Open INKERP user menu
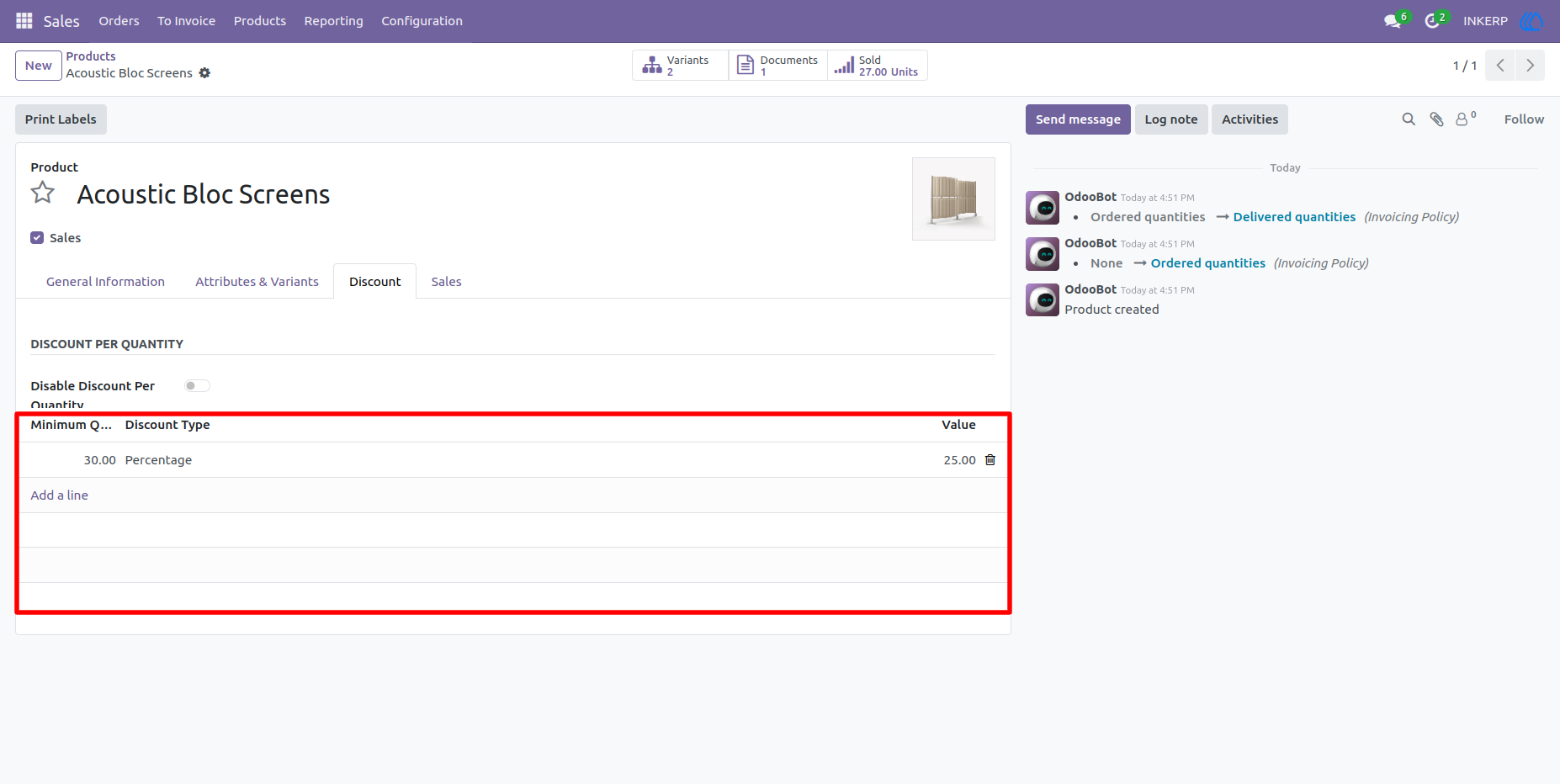Viewport: 1560px width, 784px height. [1485, 21]
